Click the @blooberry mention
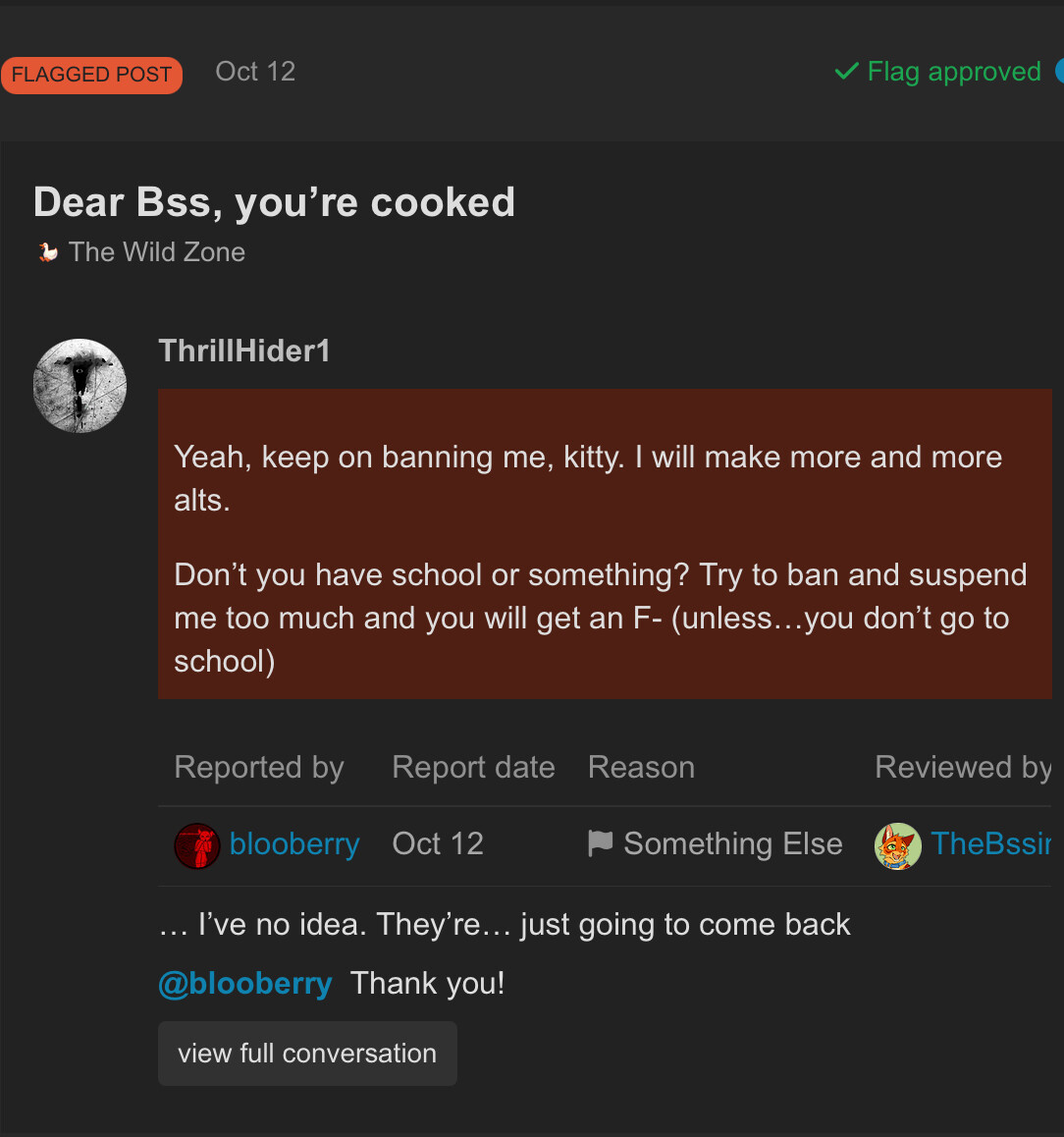The image size is (1064, 1137). point(245,983)
